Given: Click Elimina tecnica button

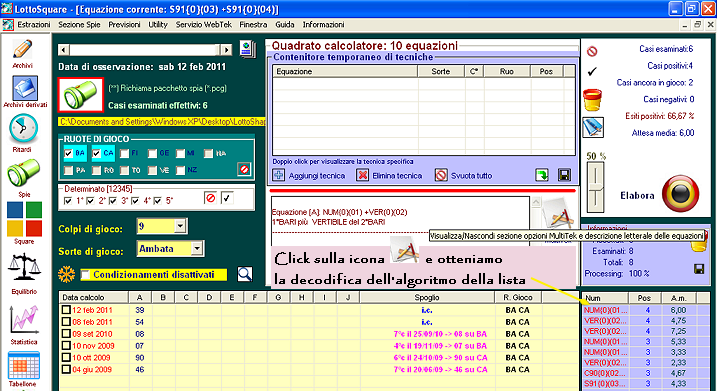Looking at the screenshot, I should (389, 176).
